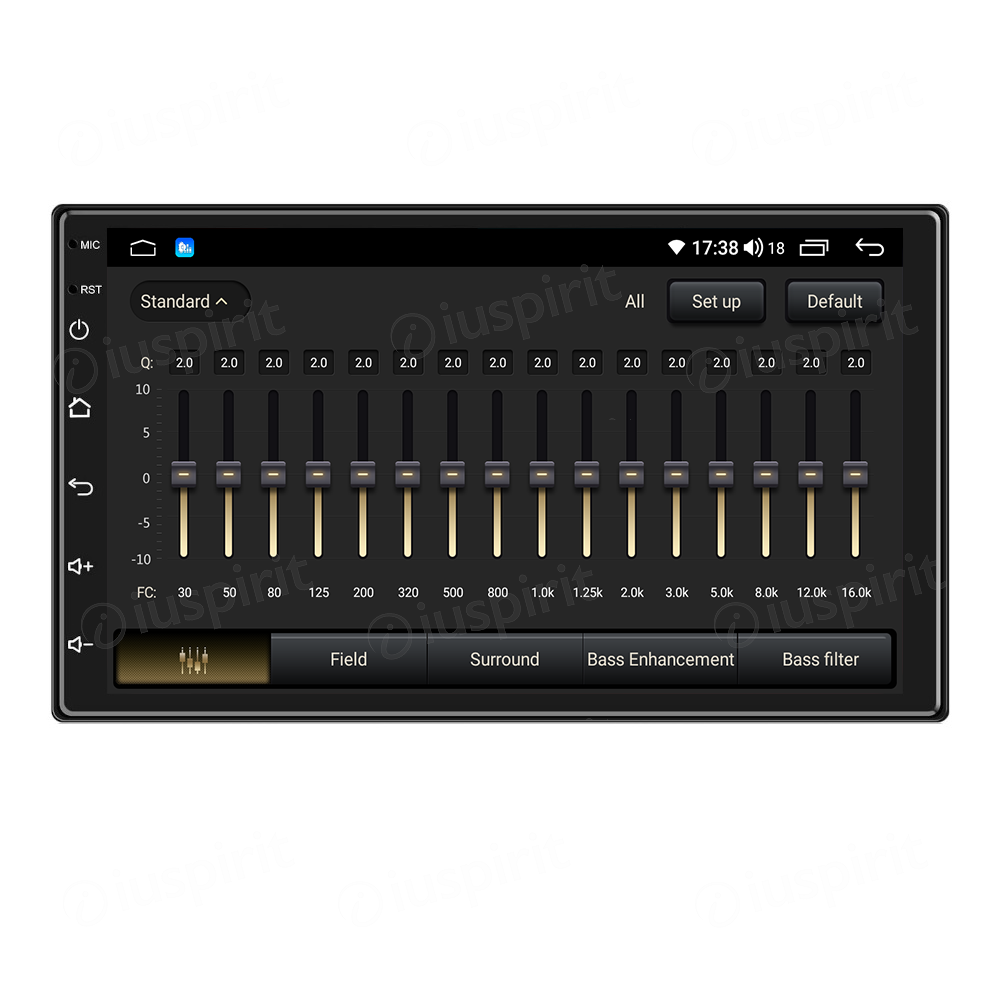Image resolution: width=1000 pixels, height=1000 pixels.
Task: Tap the volume down side button
Action: tap(80, 645)
